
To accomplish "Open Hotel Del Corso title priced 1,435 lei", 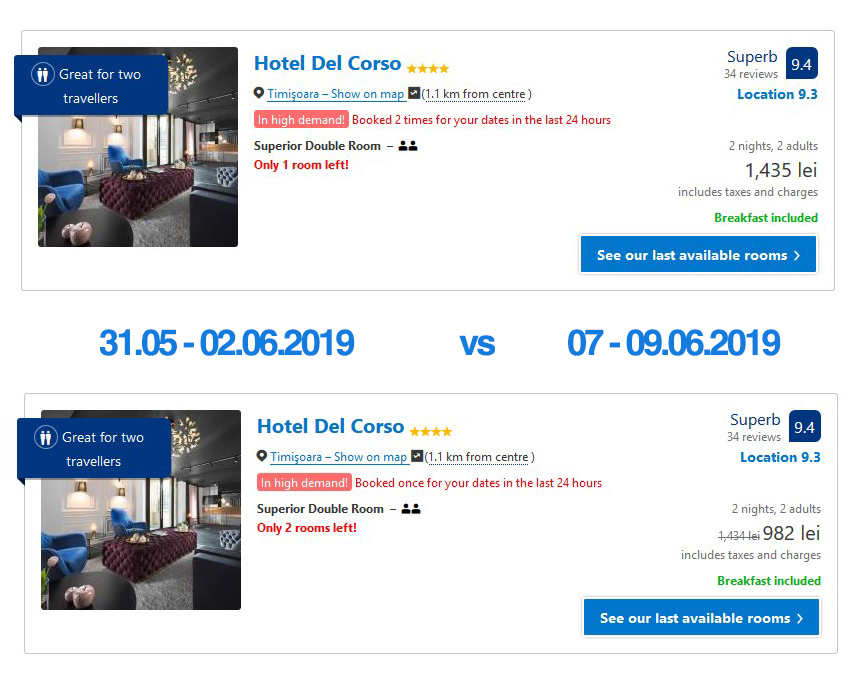I will click(x=327, y=63).
